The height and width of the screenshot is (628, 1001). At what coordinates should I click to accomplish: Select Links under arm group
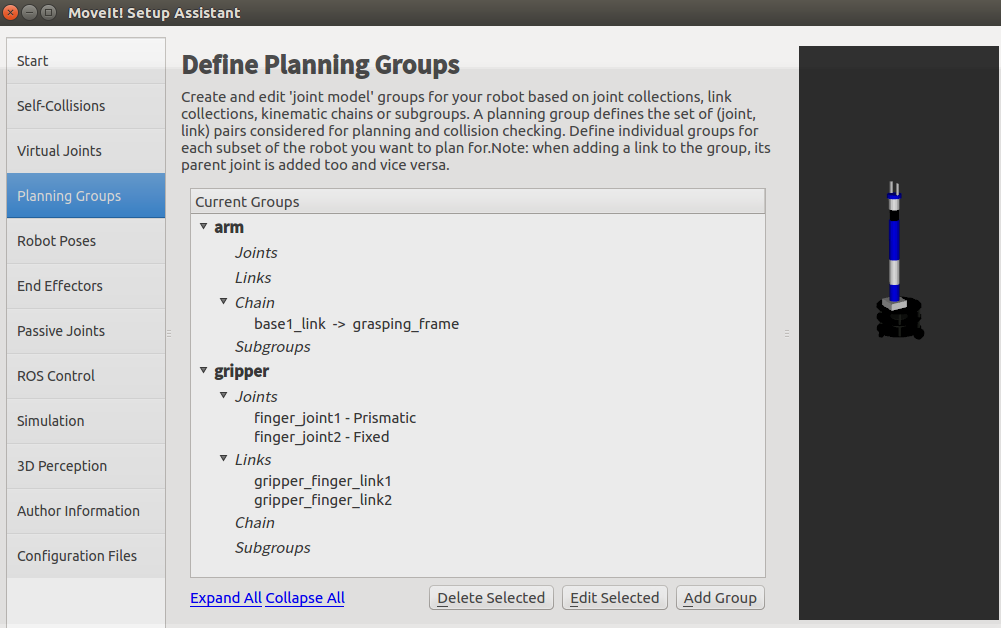point(253,278)
